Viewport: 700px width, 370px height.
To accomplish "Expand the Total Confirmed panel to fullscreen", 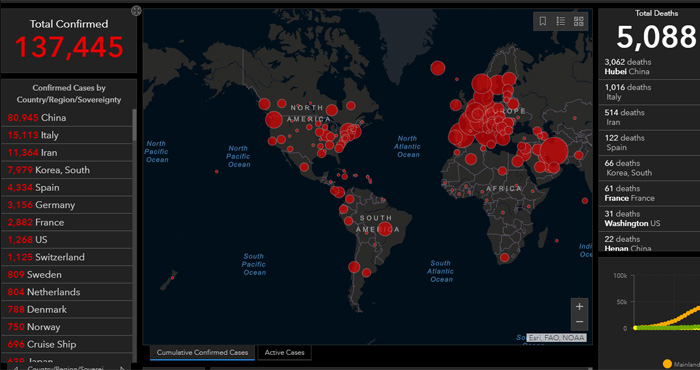I will tap(136, 11).
